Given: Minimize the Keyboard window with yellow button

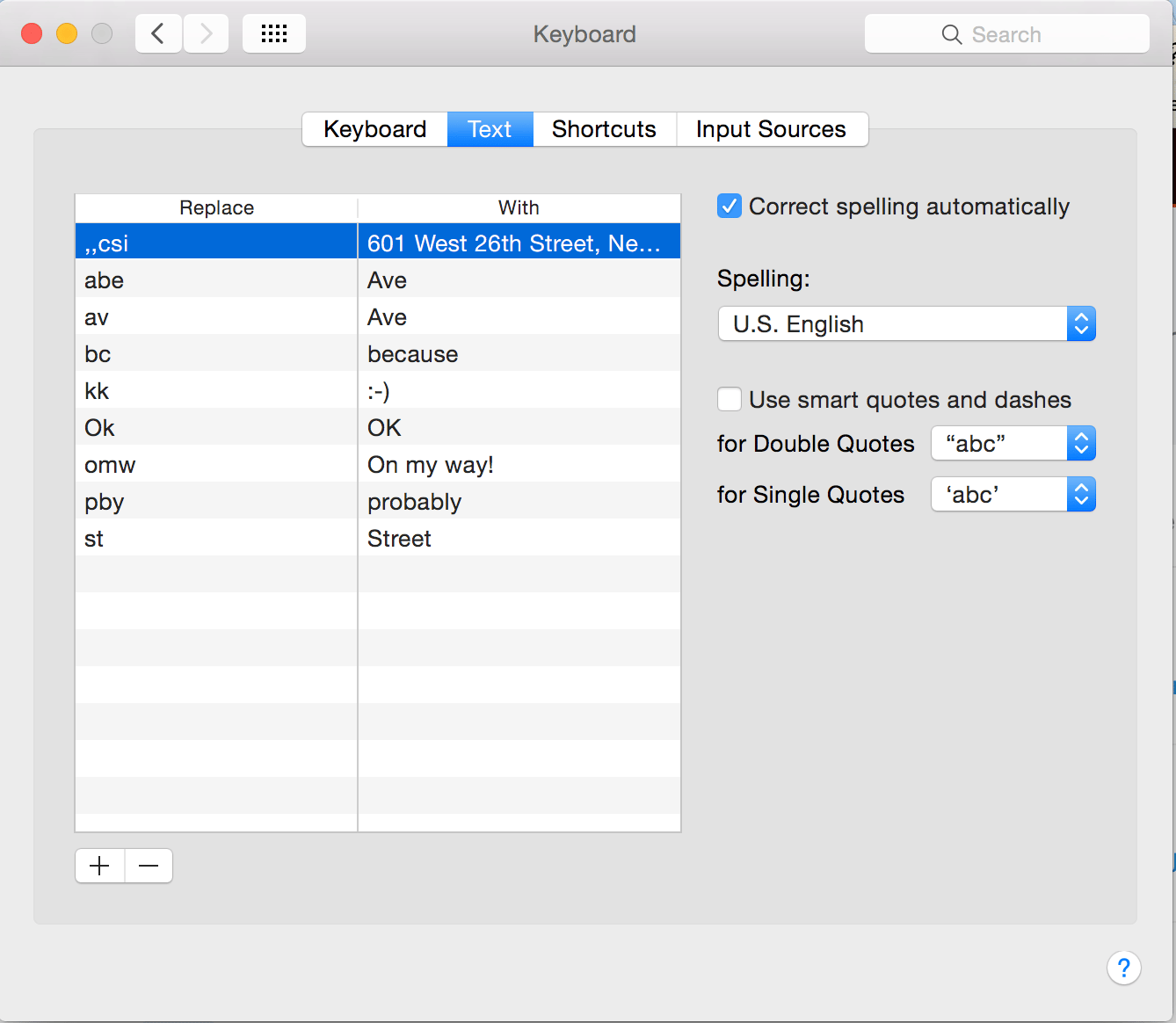Looking at the screenshot, I should (x=67, y=33).
